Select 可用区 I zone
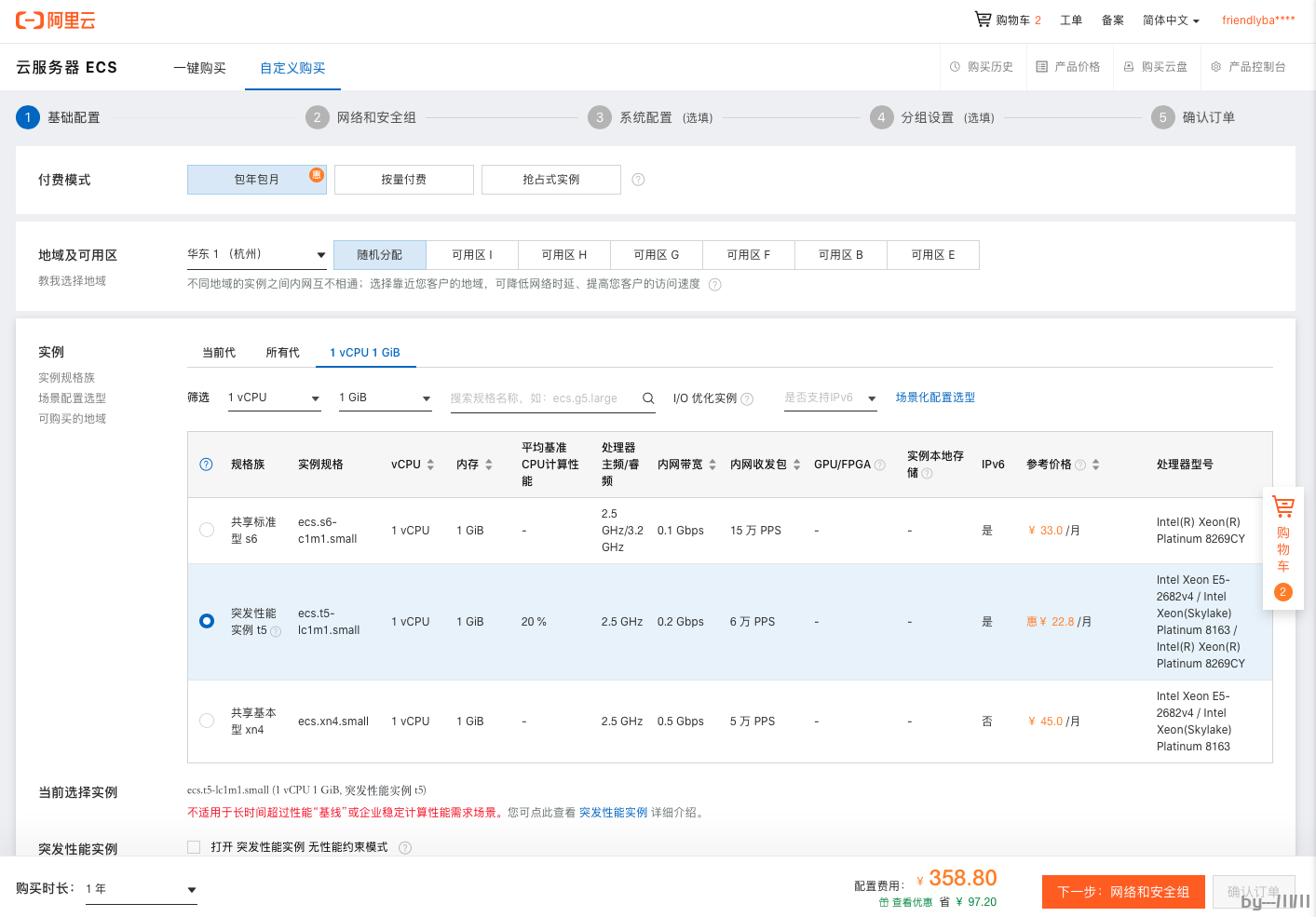 pyautogui.click(x=472, y=255)
